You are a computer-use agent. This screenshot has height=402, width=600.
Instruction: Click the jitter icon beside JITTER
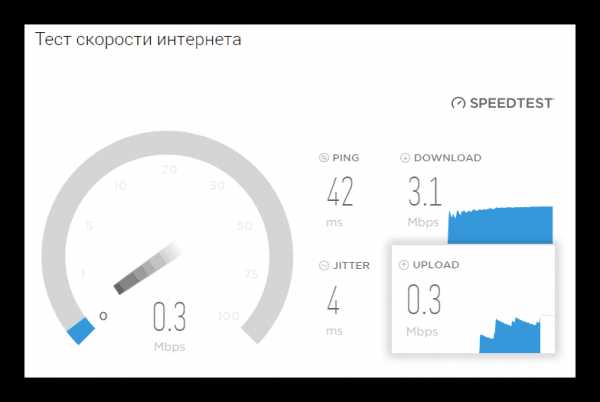coord(324,265)
